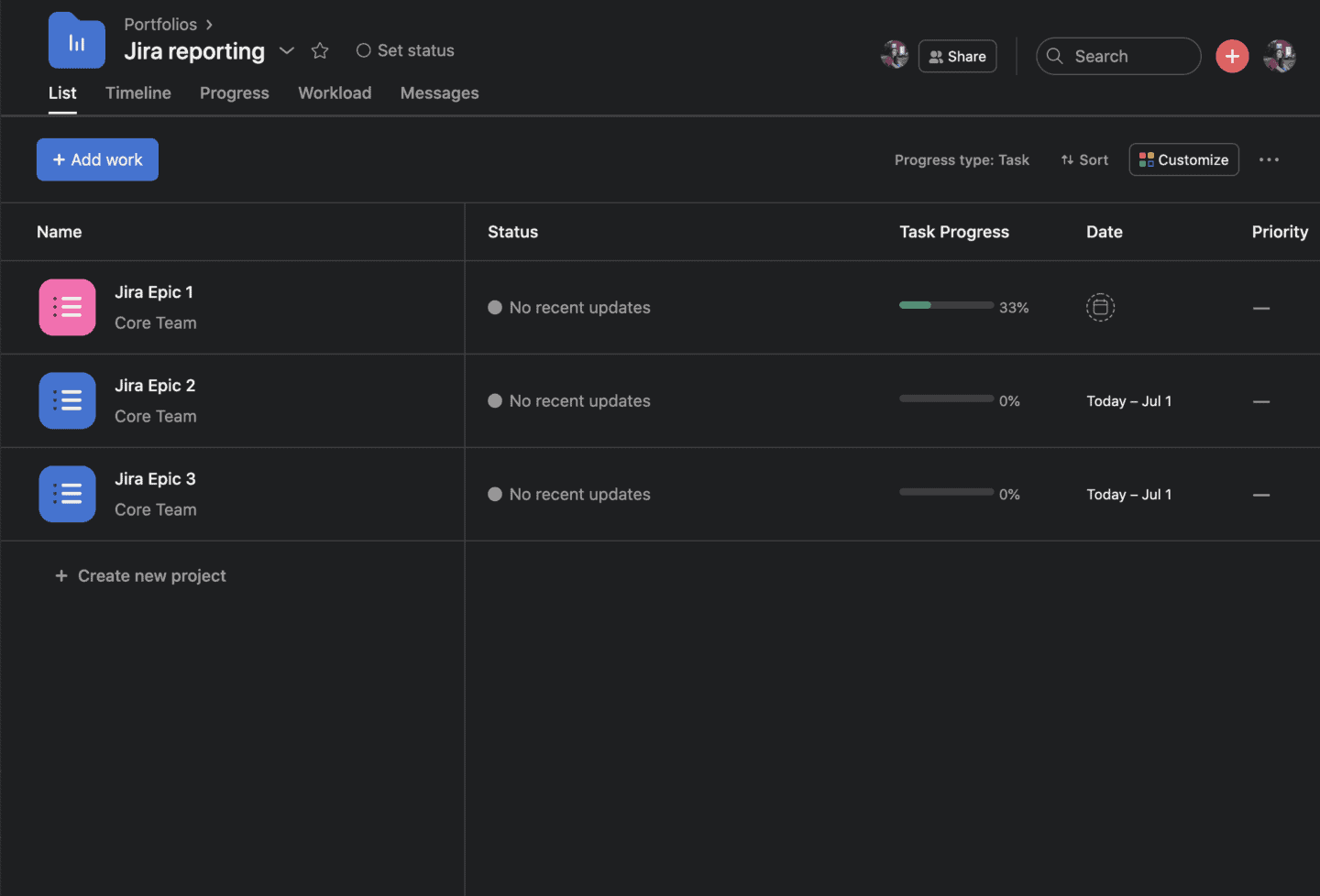Click the 33% progress bar of Jira Epic 1
Image resolution: width=1320 pixels, height=896 pixels.
coord(946,305)
